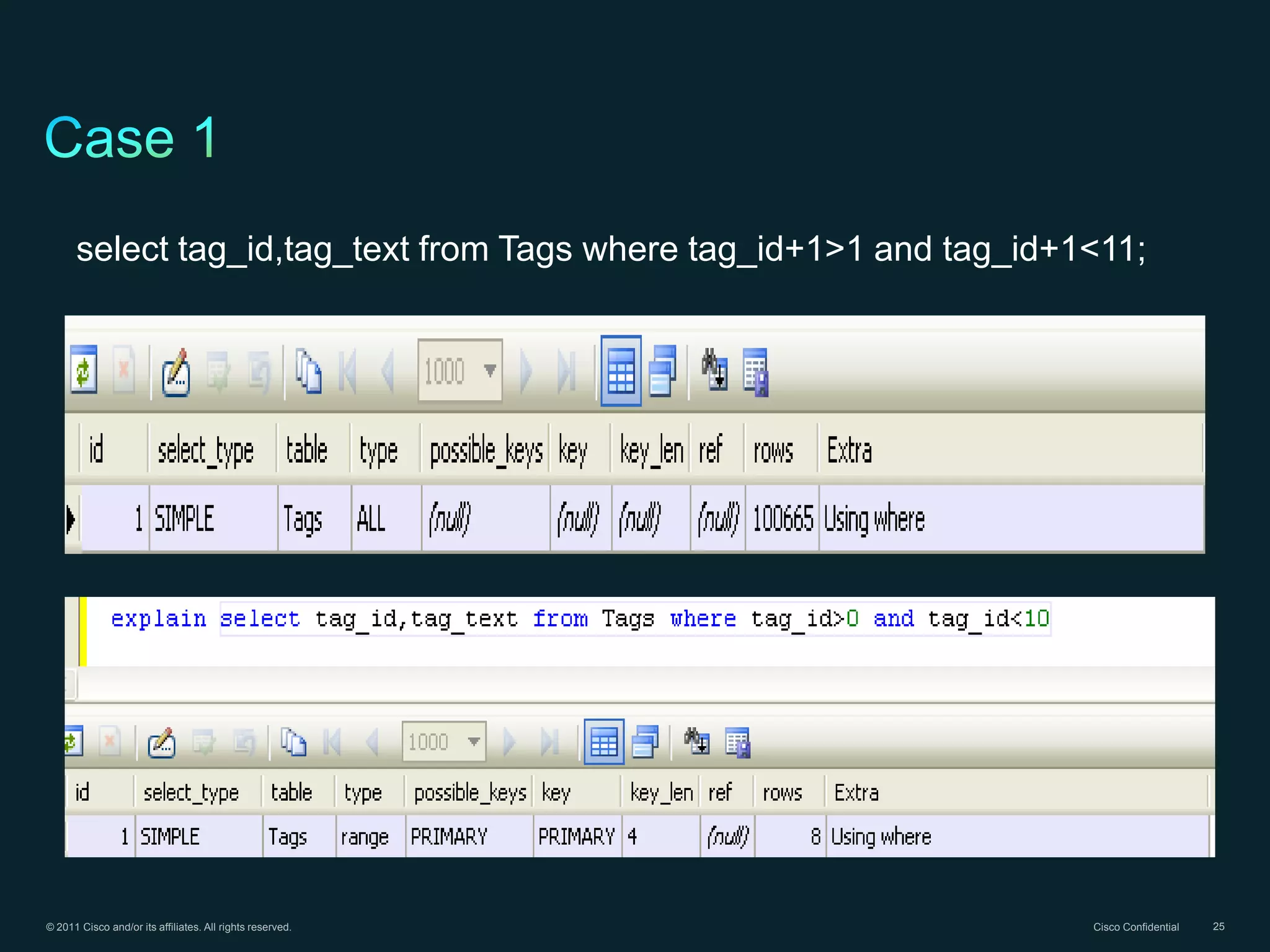Screen dimensions: 1270x952
Task: Select Using where cell in upper grid
Action: pyautogui.click(x=1011, y=519)
